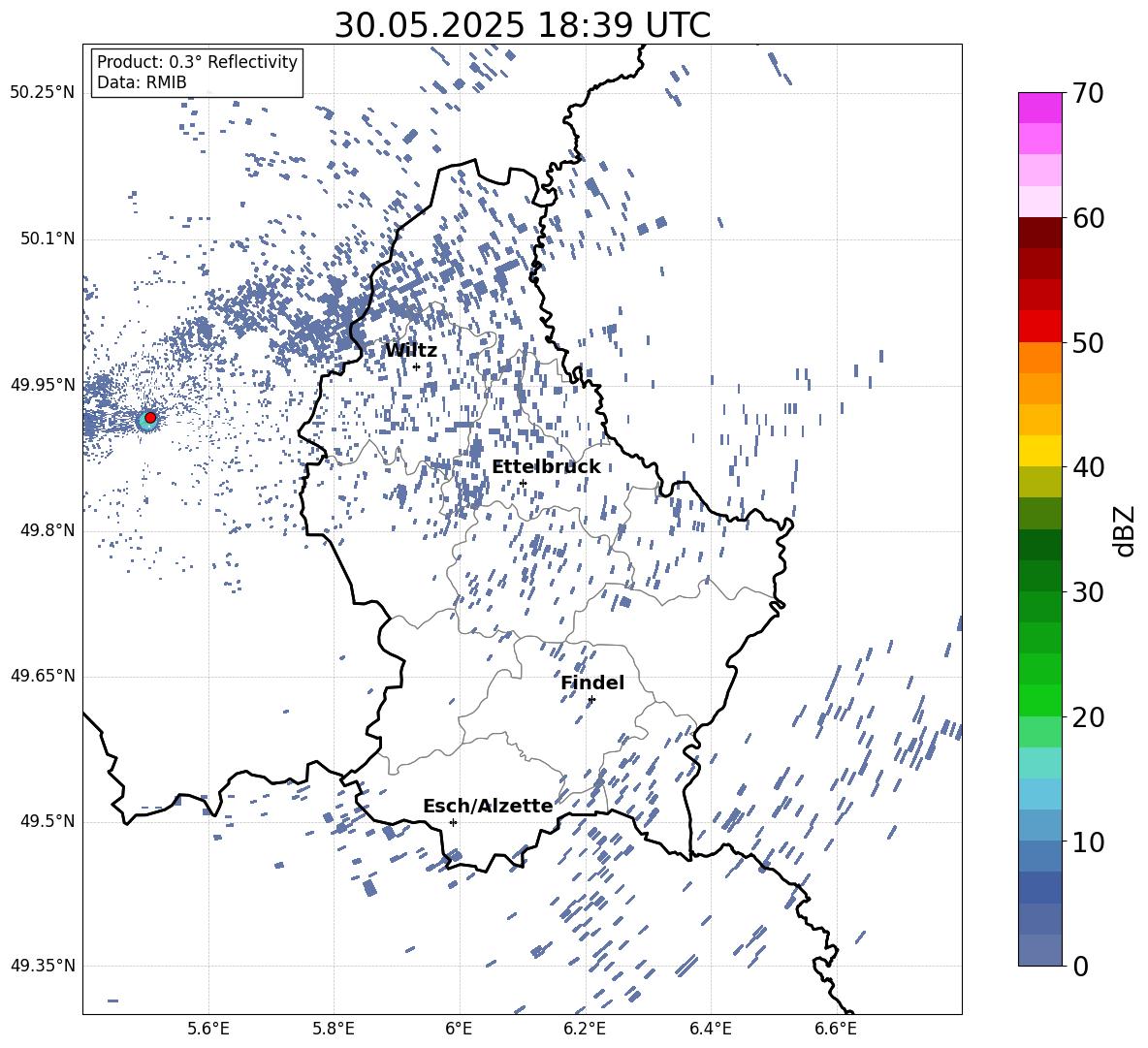1148x1048 pixels.
Task: Click the orange swatch just above 50 dBZ
Action: pos(1040,359)
